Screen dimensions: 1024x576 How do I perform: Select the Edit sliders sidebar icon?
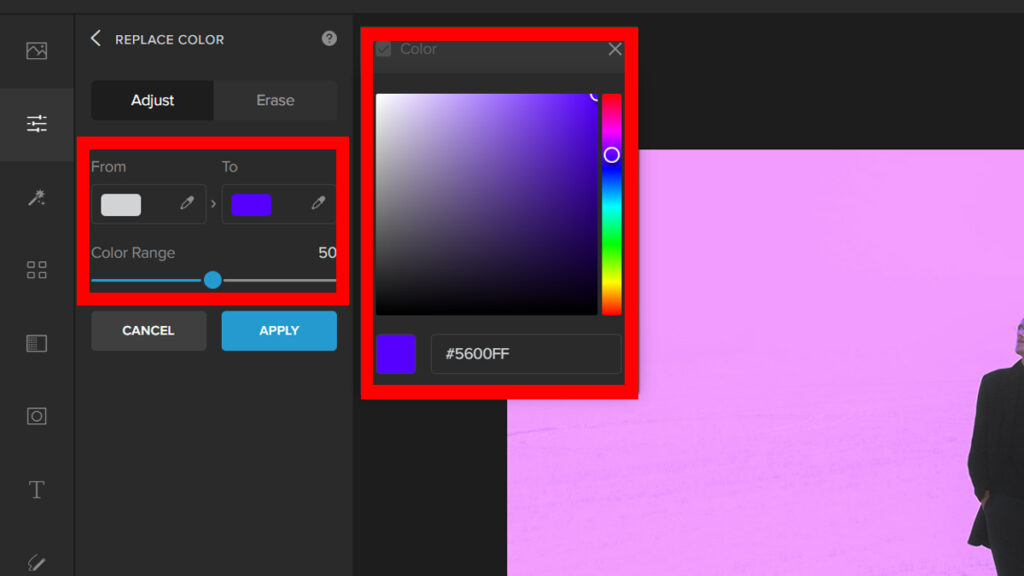(x=37, y=124)
